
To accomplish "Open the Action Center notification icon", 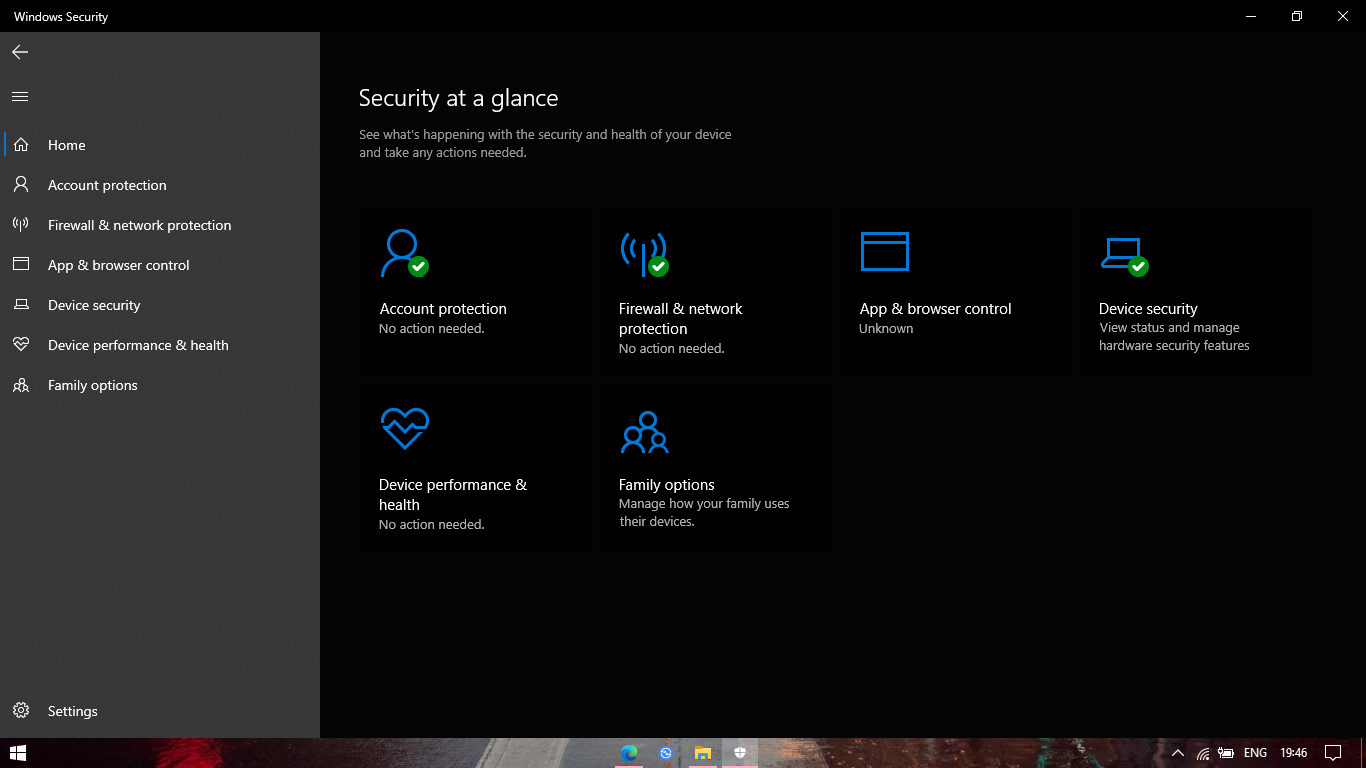I will (x=1334, y=752).
